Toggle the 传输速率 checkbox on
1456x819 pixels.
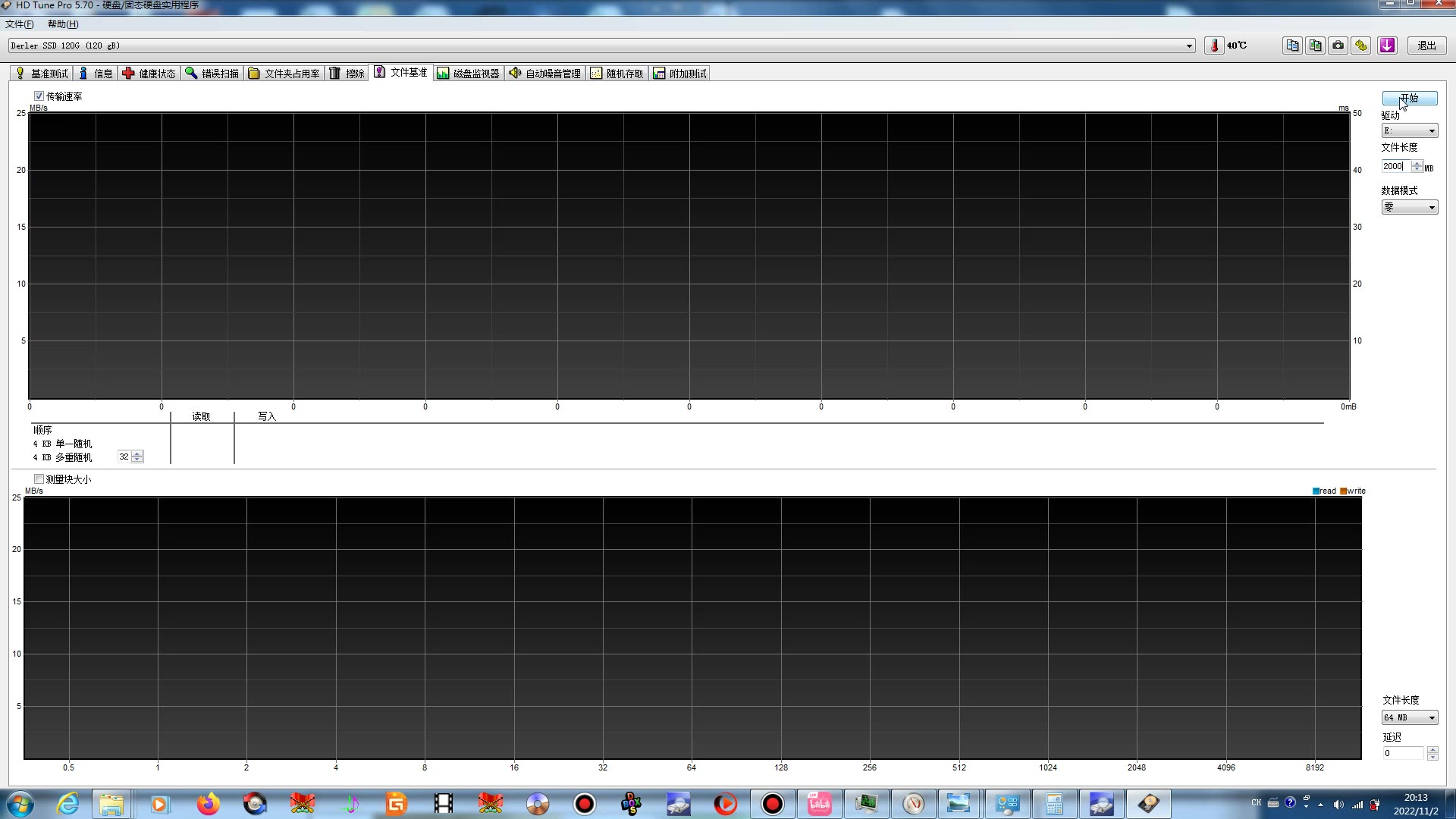click(39, 95)
